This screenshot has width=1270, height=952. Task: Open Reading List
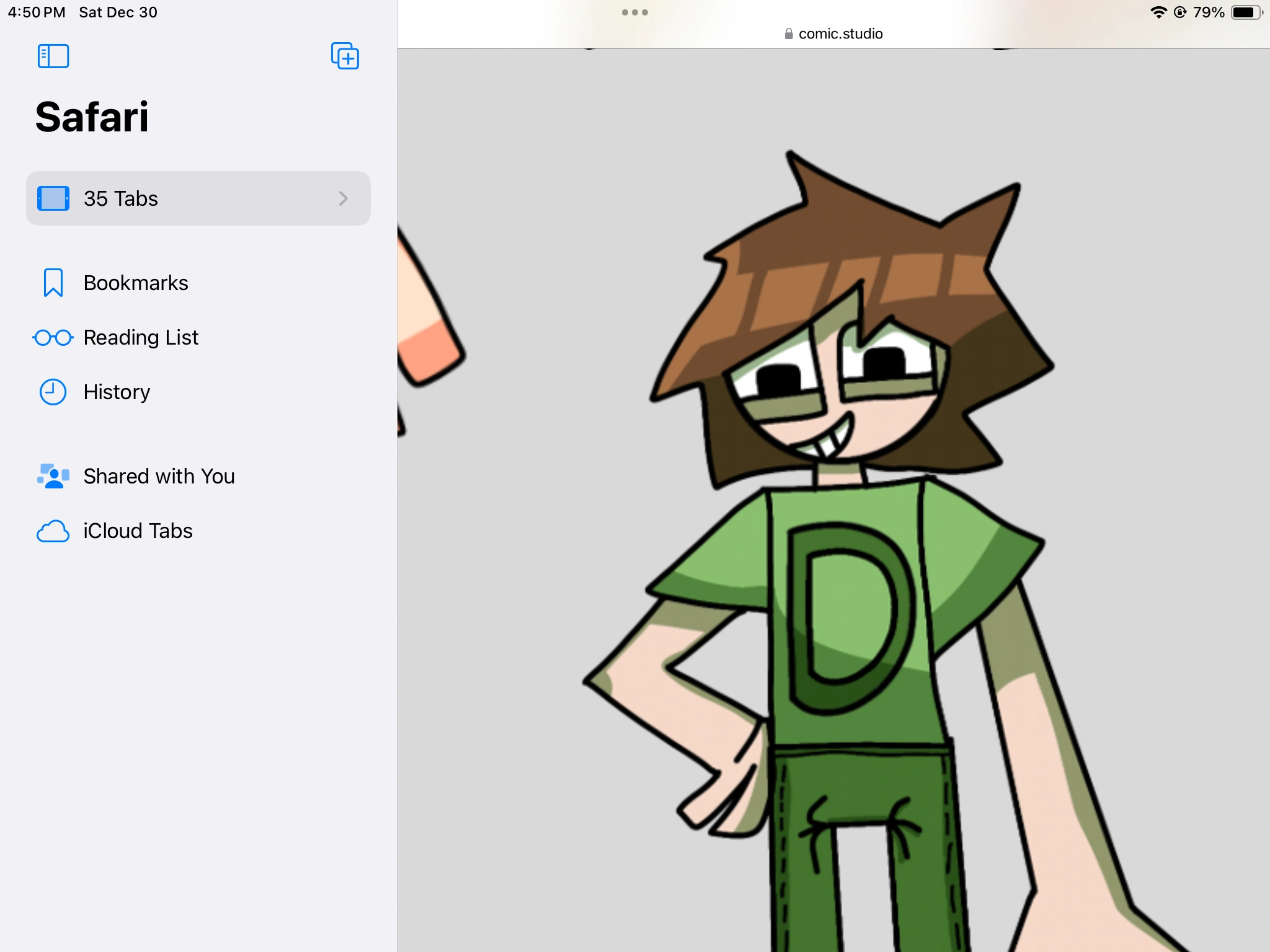(x=141, y=338)
